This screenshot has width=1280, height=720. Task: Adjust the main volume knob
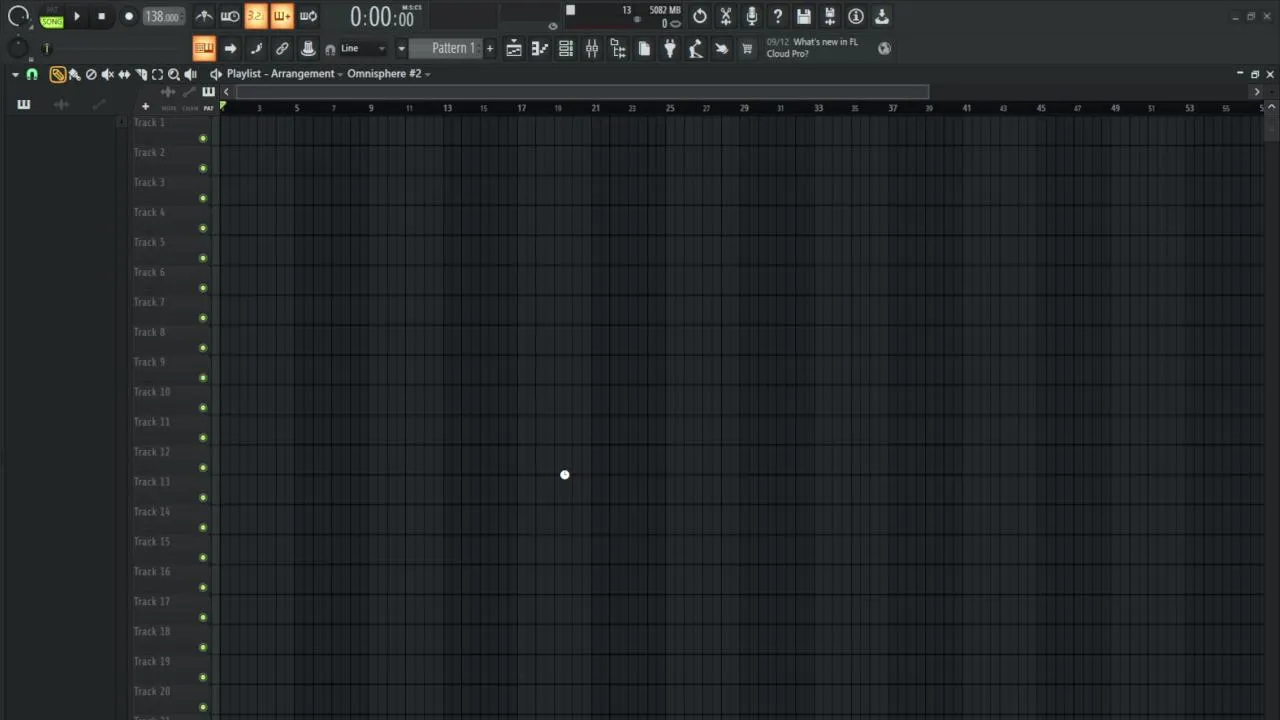pyautogui.click(x=18, y=17)
